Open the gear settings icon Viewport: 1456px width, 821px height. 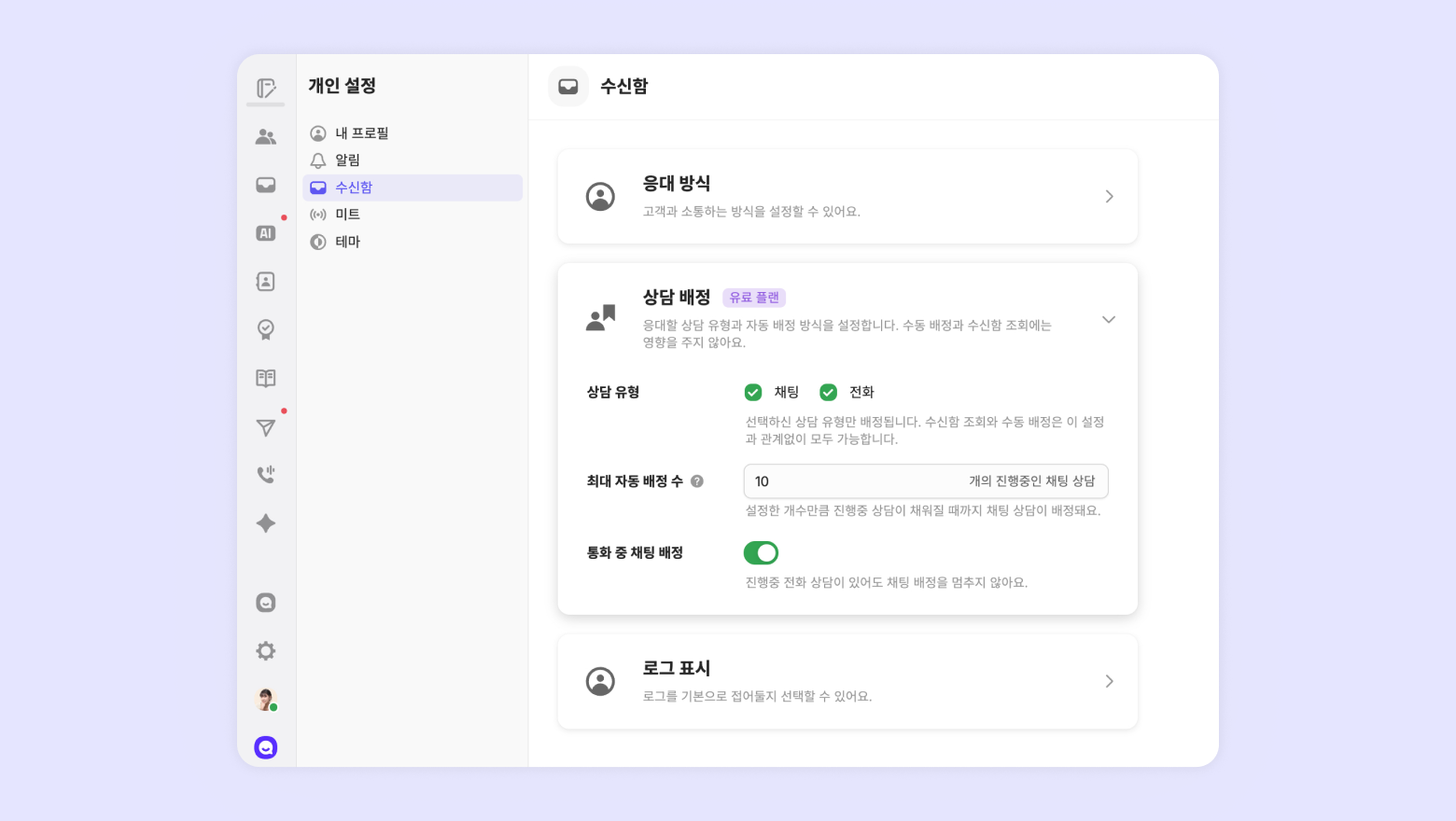click(x=266, y=651)
